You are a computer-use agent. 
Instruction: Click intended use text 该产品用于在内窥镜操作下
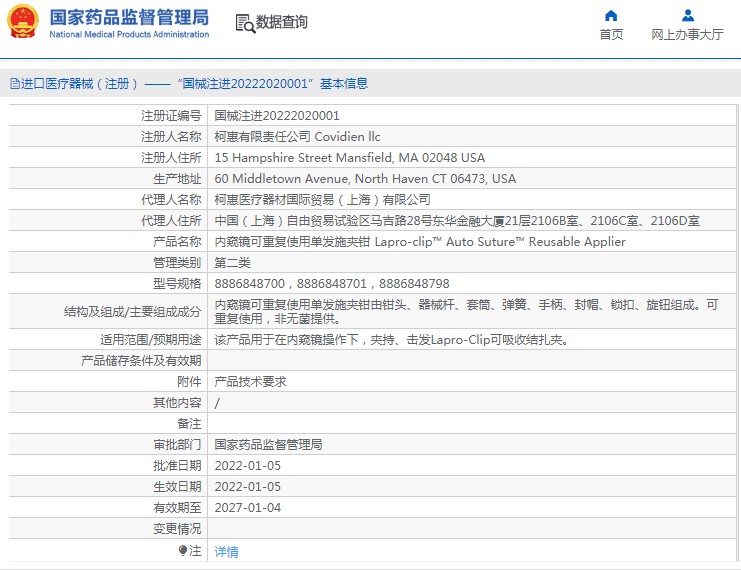point(392,339)
